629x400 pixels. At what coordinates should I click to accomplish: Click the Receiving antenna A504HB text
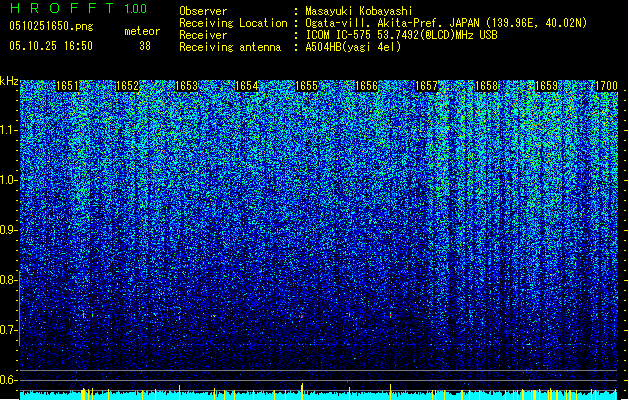click(x=353, y=47)
